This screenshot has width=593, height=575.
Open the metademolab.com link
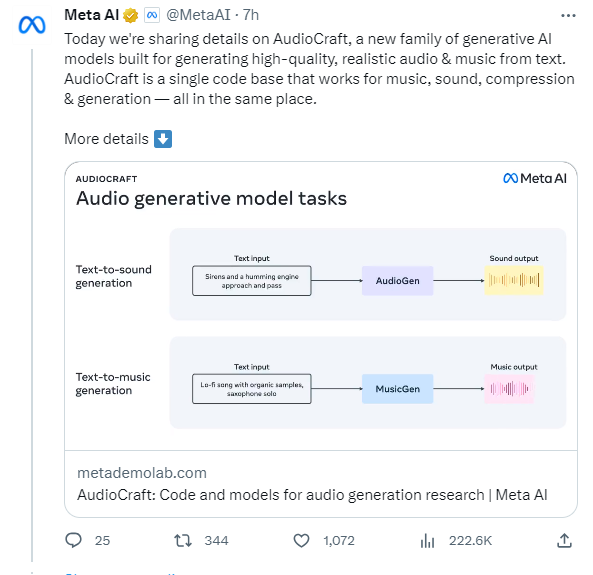[142, 473]
